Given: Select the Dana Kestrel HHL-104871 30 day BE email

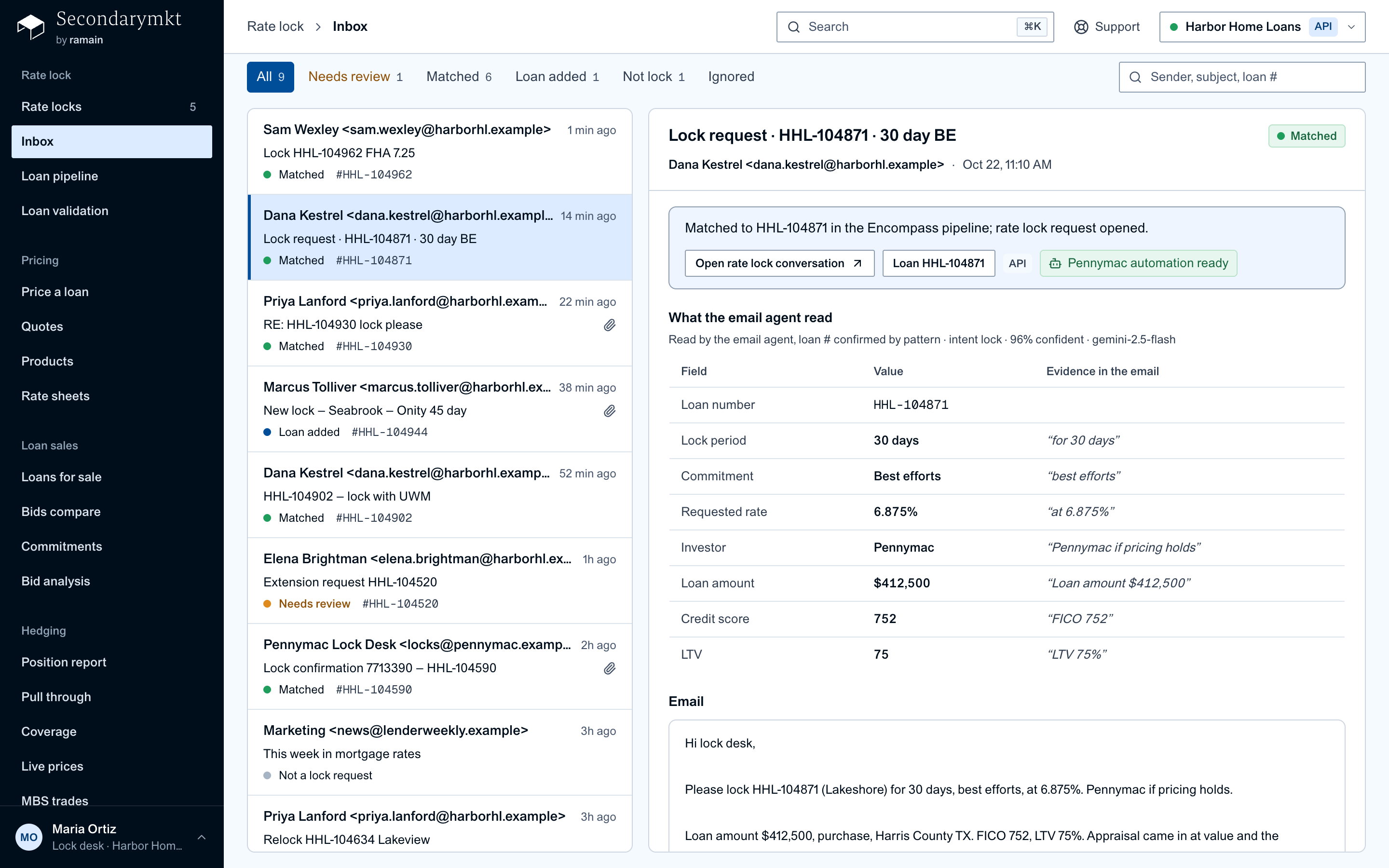Looking at the screenshot, I should (x=440, y=238).
